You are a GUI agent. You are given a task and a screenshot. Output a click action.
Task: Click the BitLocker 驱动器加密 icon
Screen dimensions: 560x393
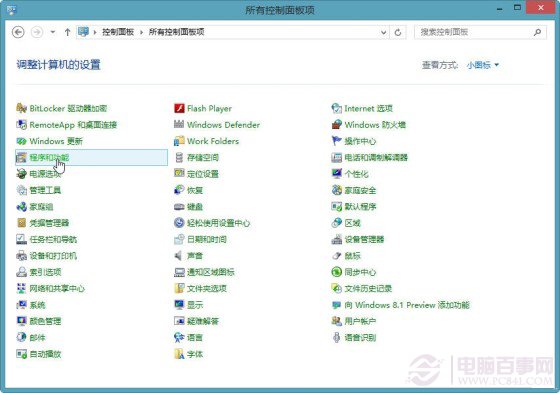pos(21,108)
